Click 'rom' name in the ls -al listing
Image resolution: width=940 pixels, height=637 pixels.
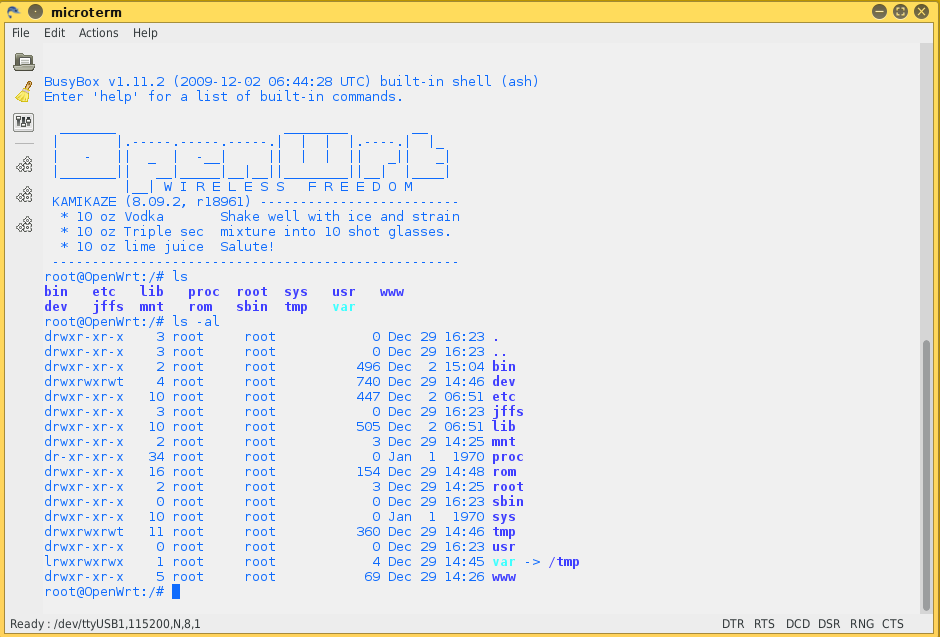coord(504,472)
